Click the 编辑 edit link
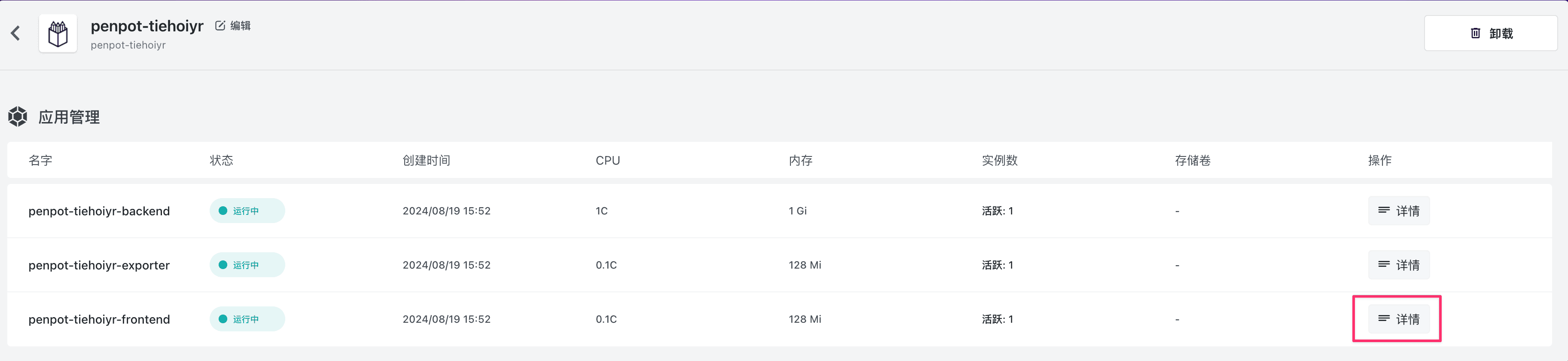This screenshot has width=1568, height=361. [240, 25]
